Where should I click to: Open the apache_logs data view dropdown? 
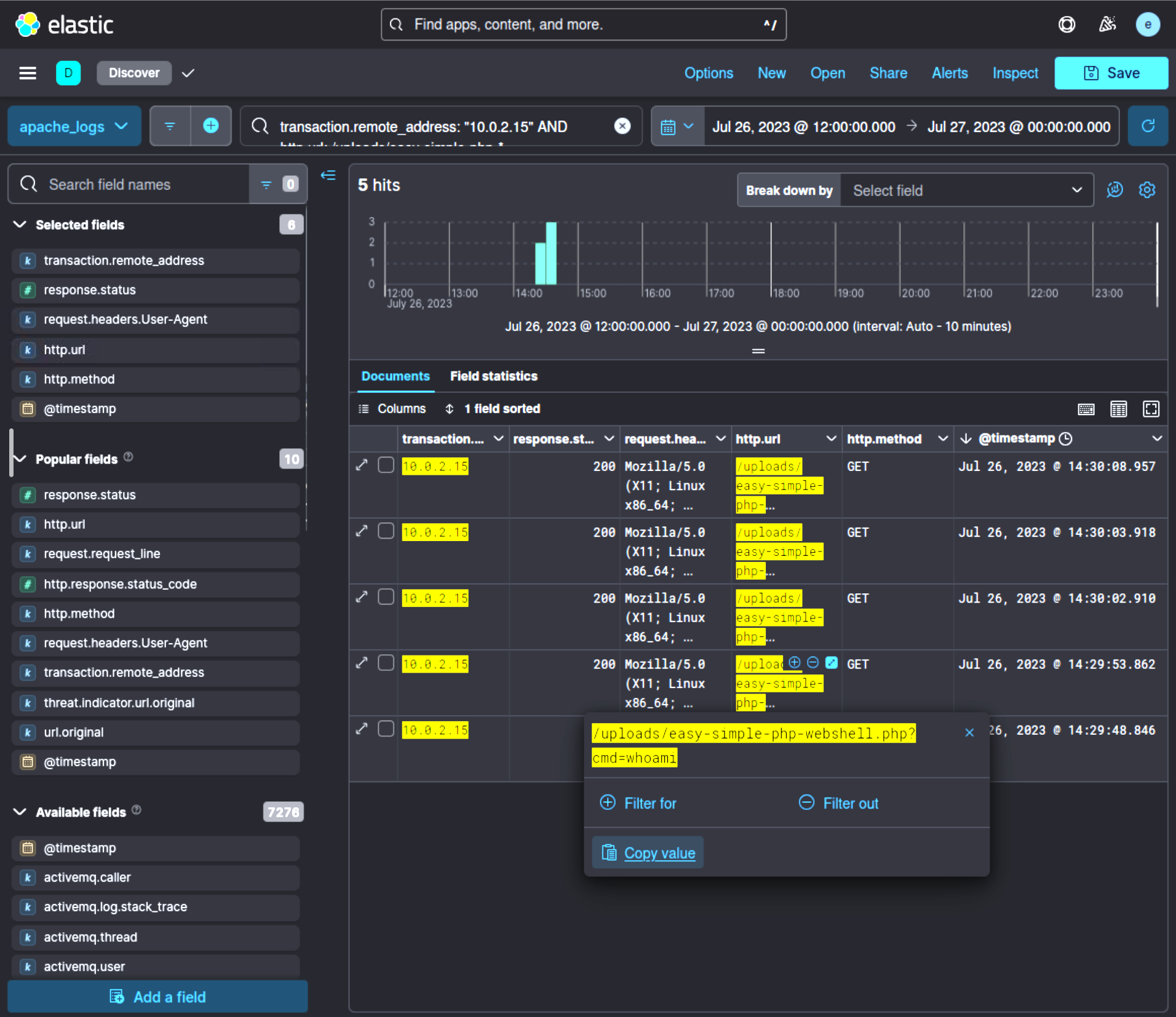pos(74,126)
